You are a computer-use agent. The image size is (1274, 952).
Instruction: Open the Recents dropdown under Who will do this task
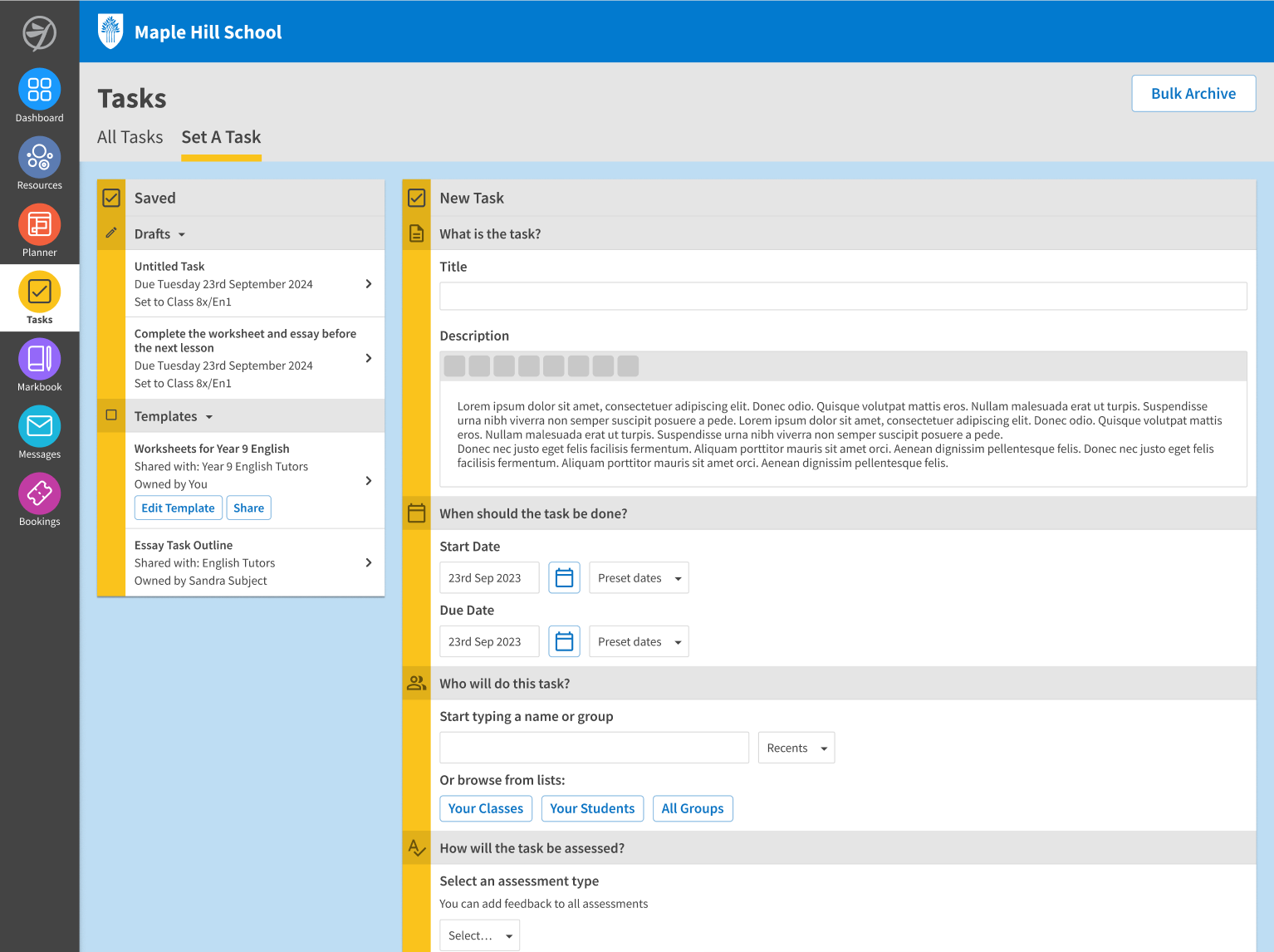click(x=795, y=748)
